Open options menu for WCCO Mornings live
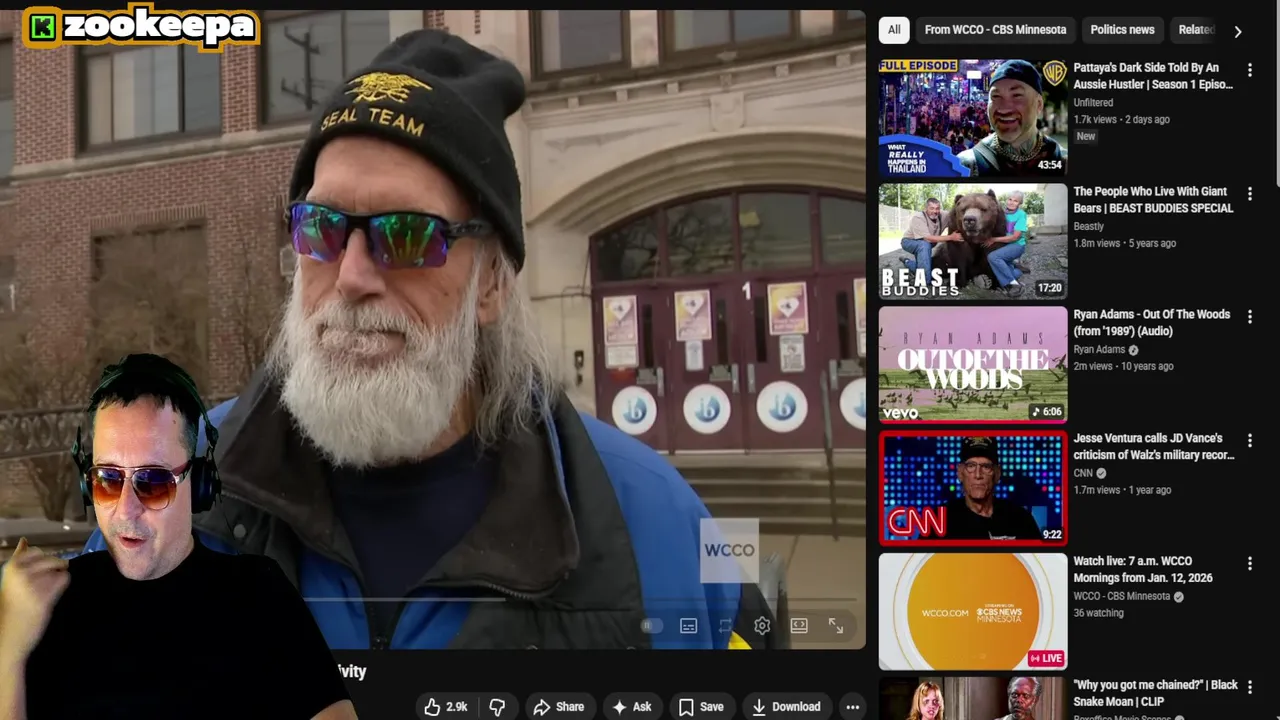 1249,563
